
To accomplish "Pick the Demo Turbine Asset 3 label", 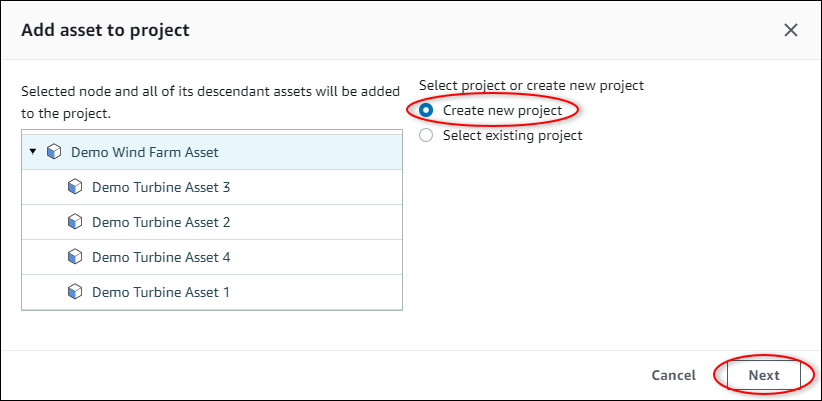I will point(161,187).
